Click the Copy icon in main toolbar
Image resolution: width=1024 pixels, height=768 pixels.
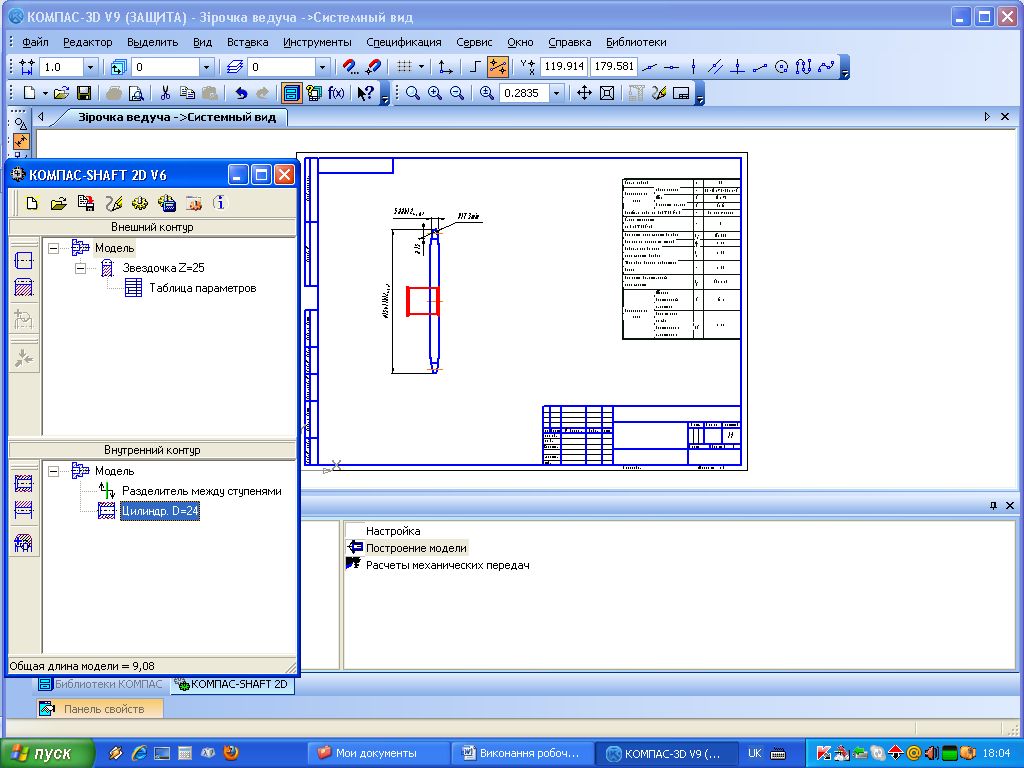pos(187,93)
